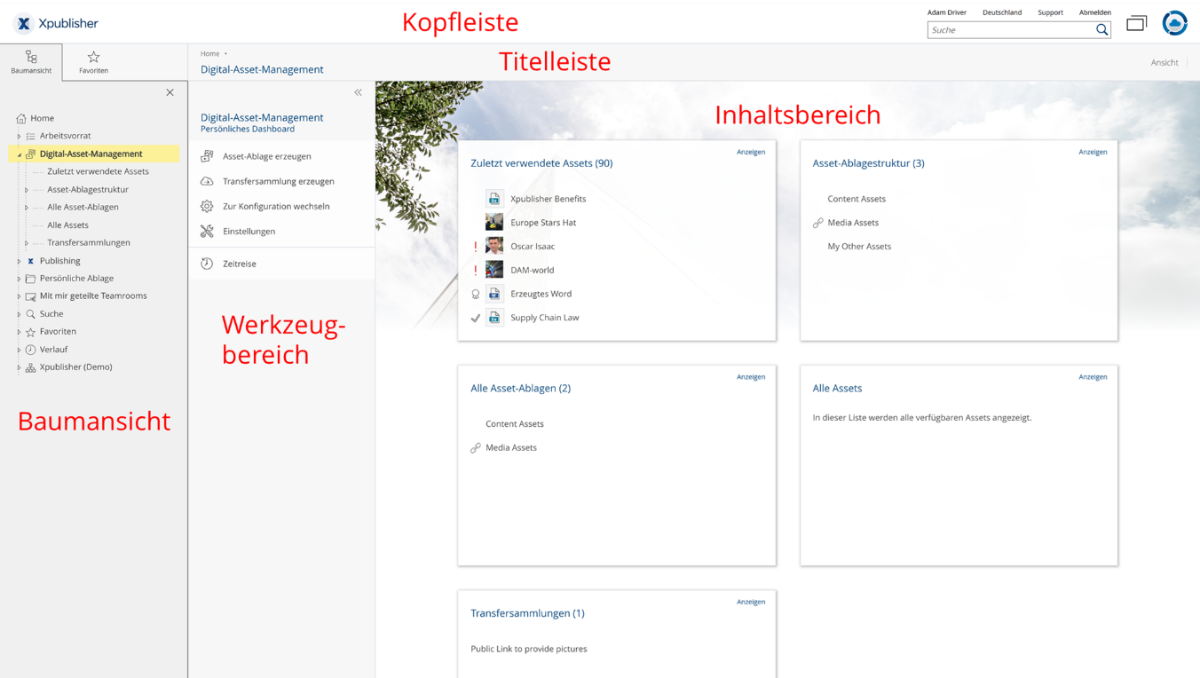Click Anzeigen on the Asset-Ablagestruktur card

1093,152
